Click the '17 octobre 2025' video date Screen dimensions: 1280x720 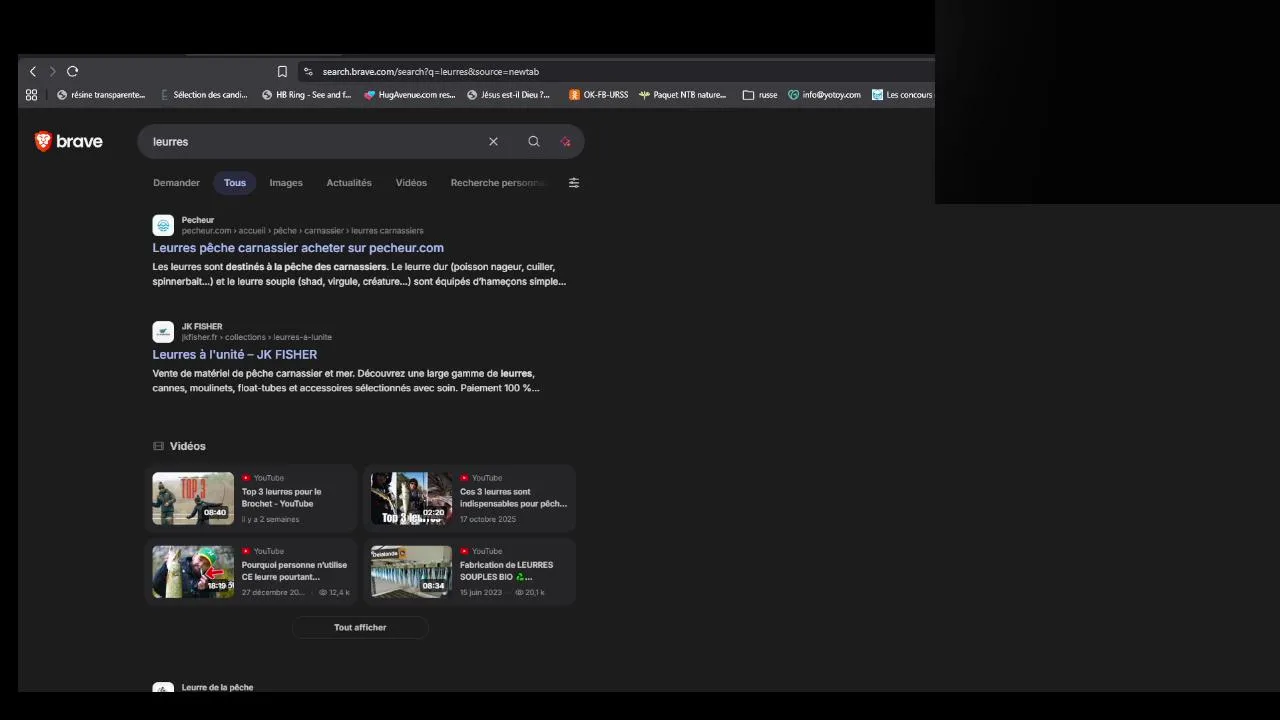tap(488, 519)
